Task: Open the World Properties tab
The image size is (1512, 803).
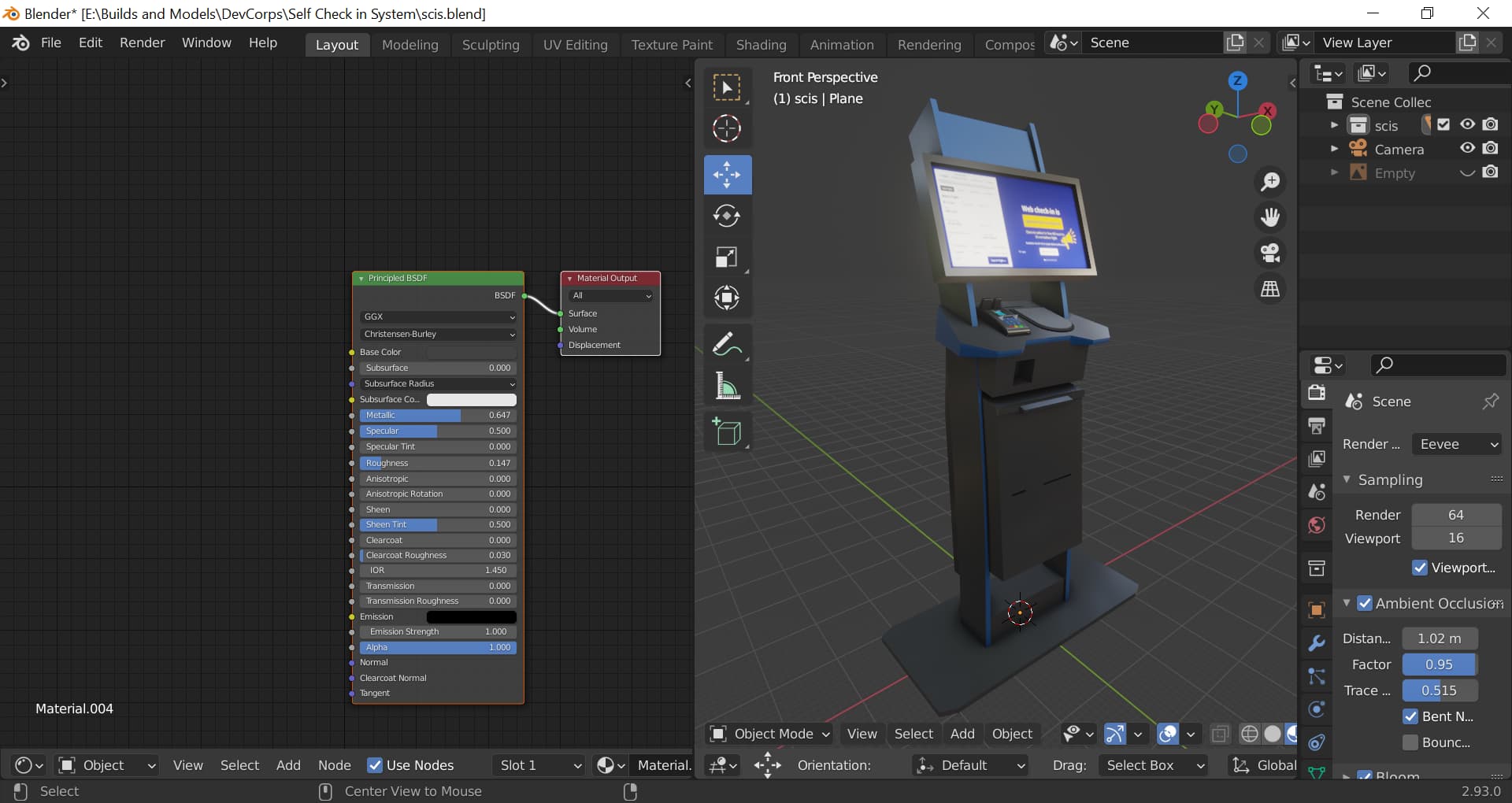Action: 1316,525
